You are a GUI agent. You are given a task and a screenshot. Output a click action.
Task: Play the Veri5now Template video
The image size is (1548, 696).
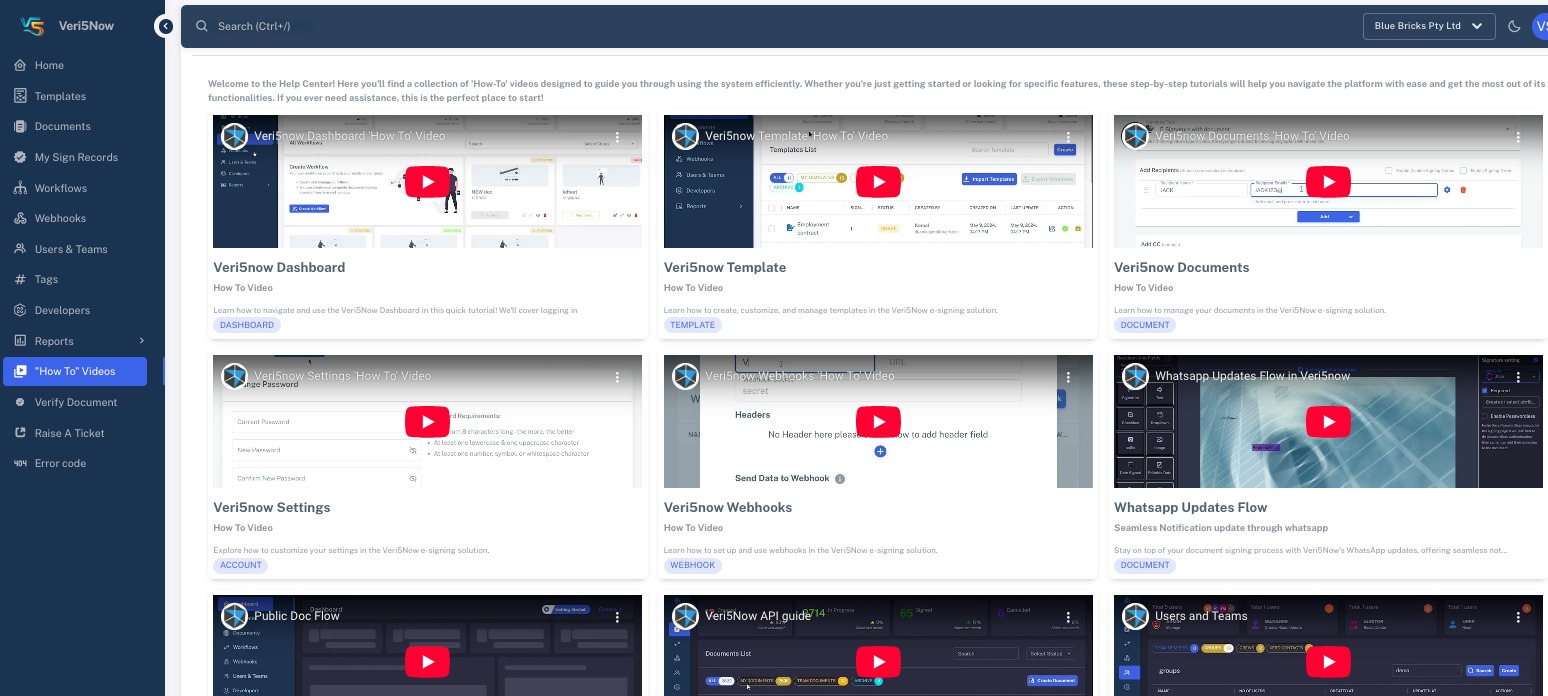point(878,181)
